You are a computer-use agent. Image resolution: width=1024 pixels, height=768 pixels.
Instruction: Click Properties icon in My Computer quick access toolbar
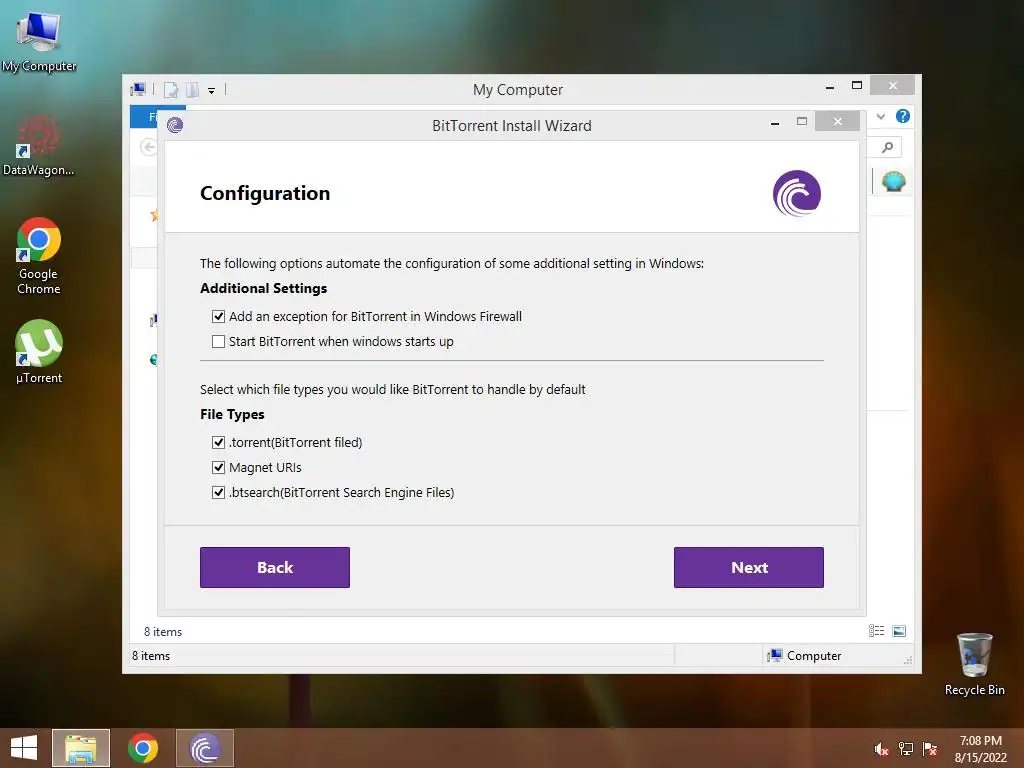[171, 89]
